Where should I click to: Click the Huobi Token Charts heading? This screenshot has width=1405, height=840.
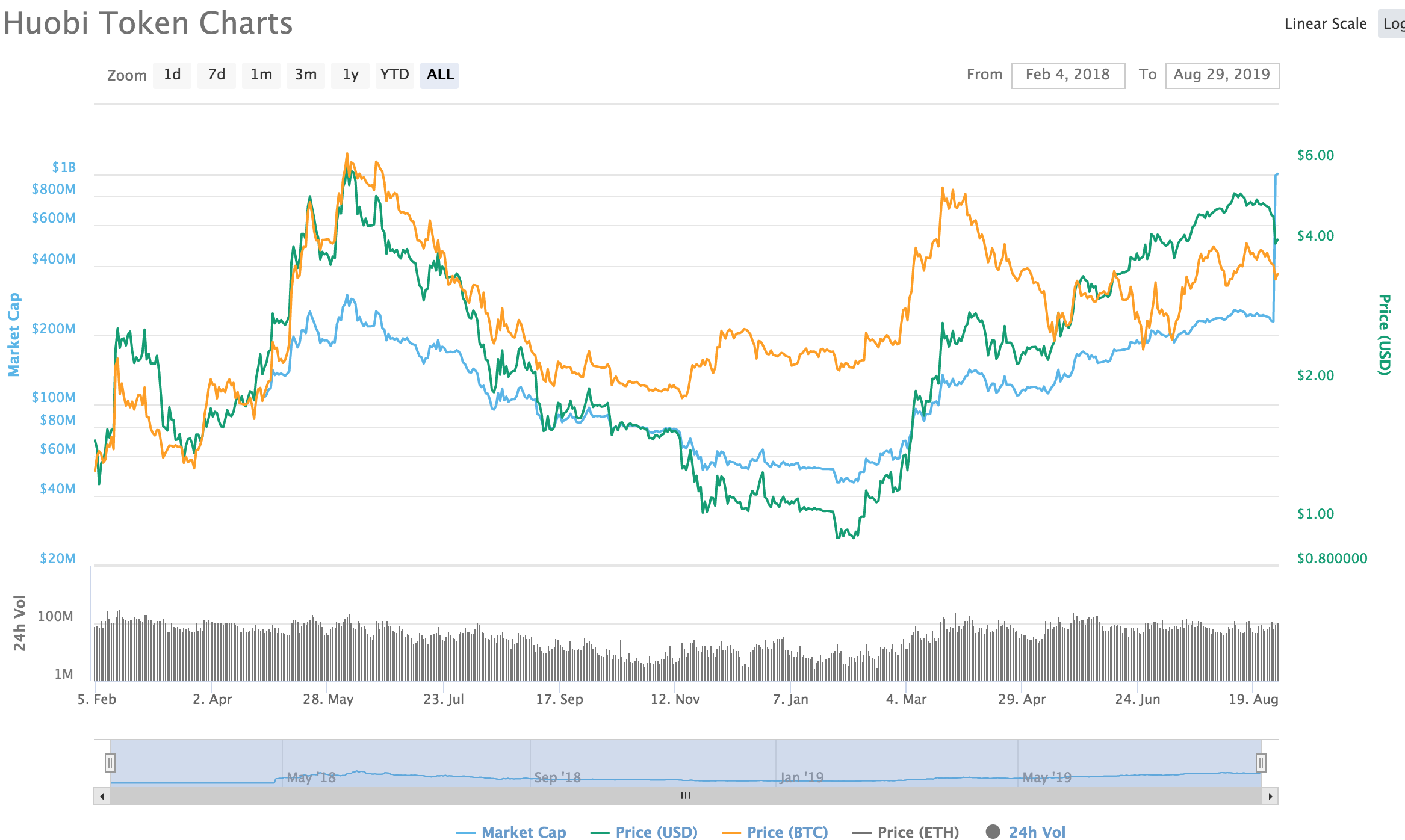[148, 23]
